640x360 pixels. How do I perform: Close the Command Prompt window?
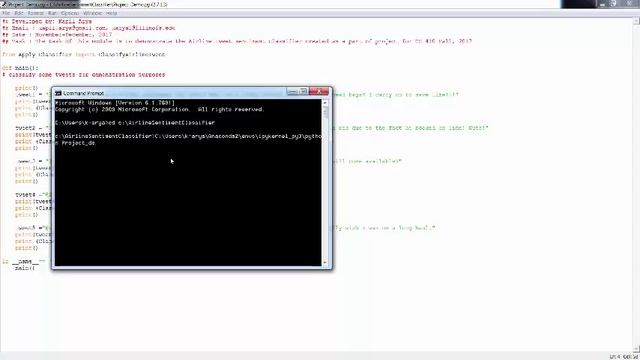(x=319, y=91)
